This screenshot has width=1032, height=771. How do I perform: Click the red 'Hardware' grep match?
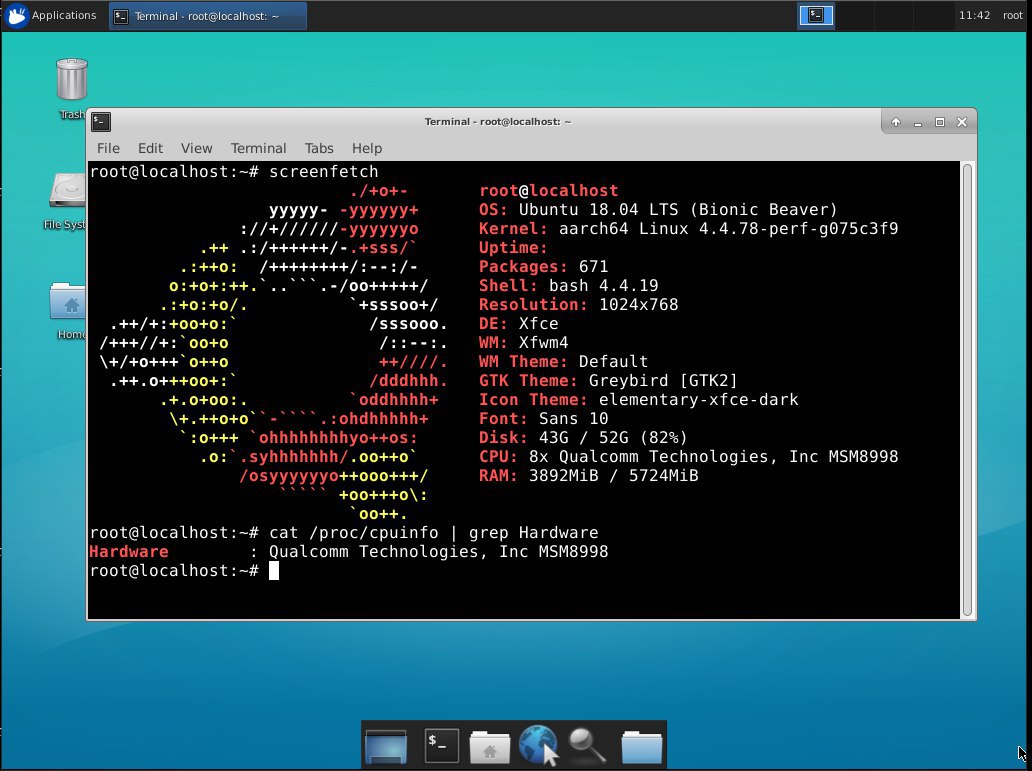tap(129, 552)
